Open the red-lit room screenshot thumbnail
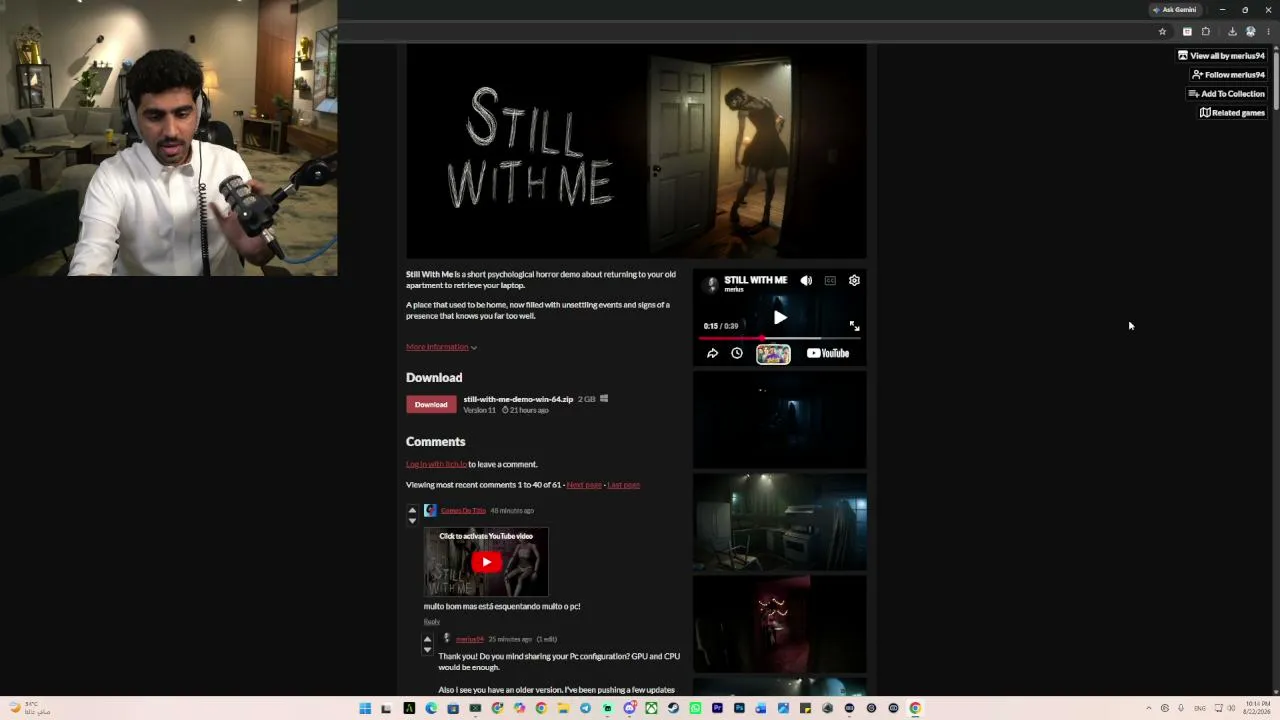1280x720 pixels. 780,624
